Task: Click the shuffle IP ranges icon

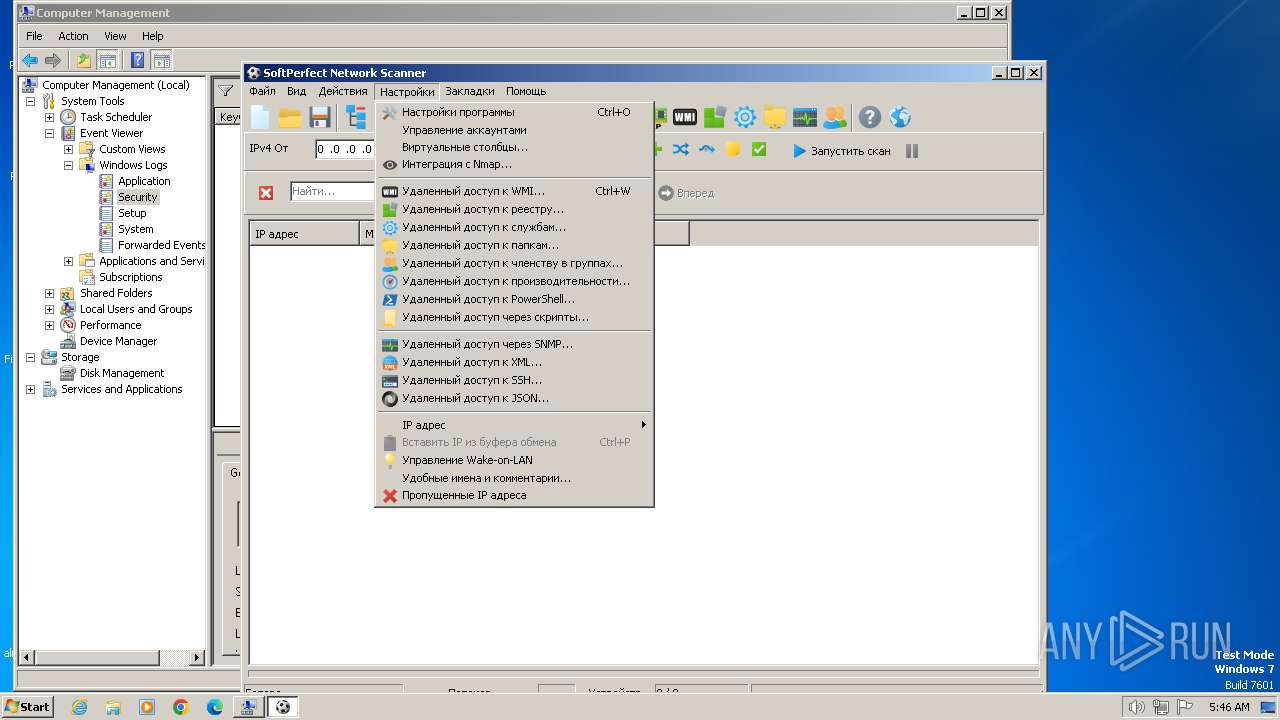Action: pos(681,150)
